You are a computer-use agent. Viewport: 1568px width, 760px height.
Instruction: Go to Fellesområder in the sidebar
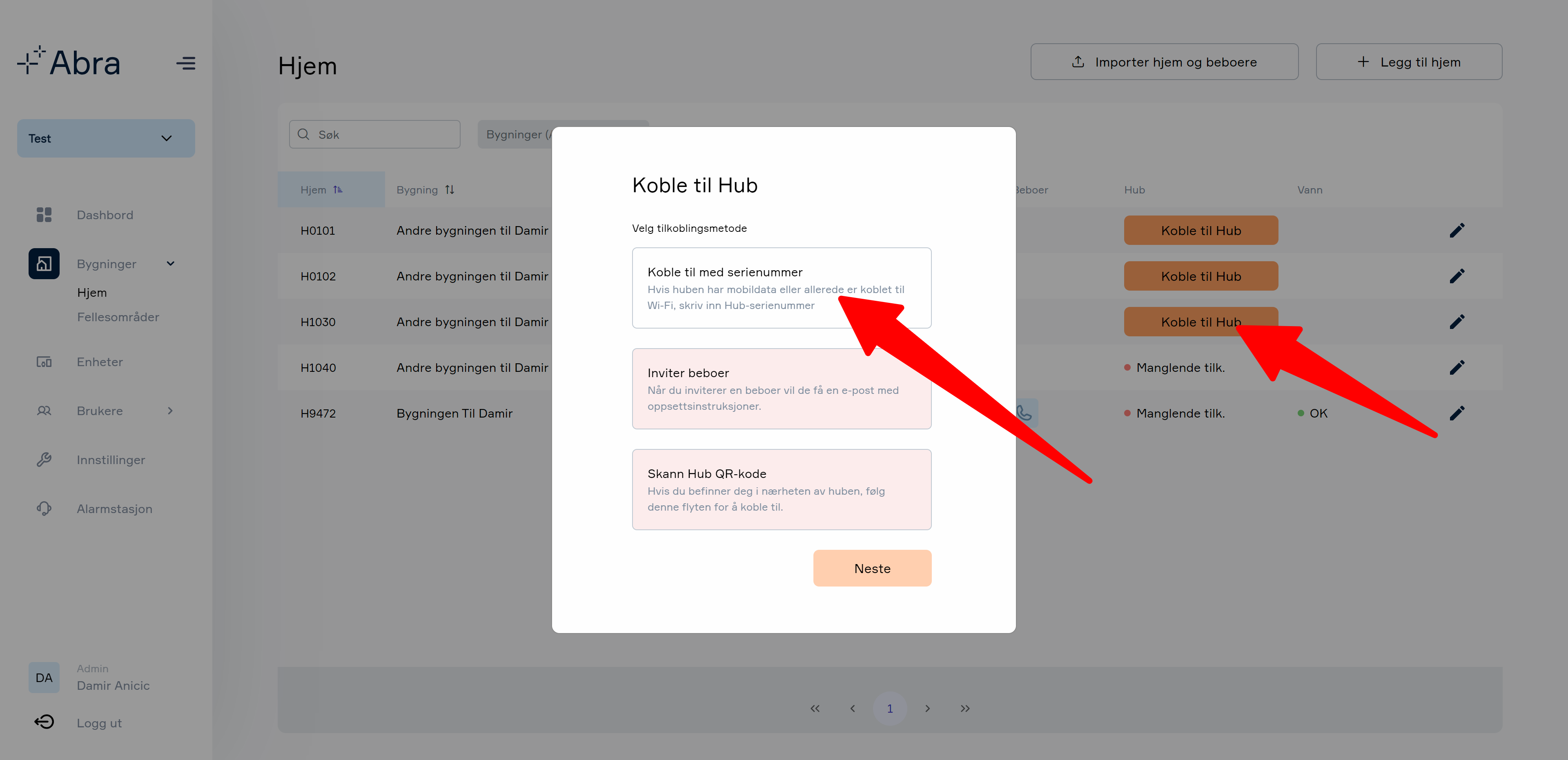[118, 317]
